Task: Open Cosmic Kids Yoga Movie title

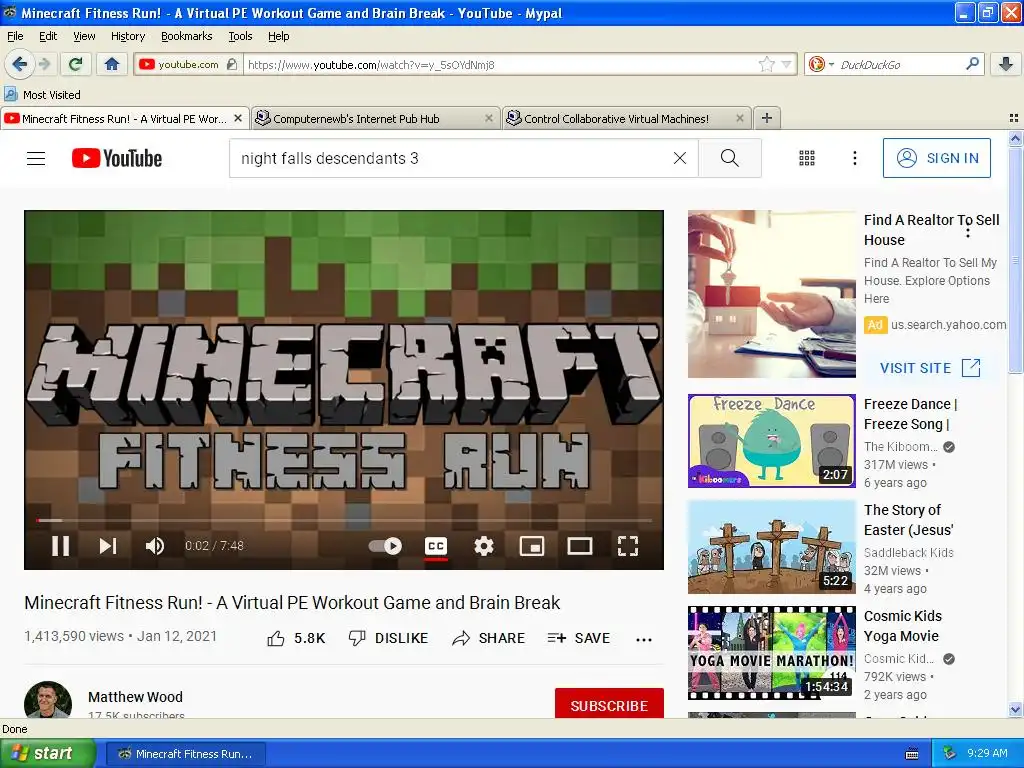Action: click(x=903, y=626)
